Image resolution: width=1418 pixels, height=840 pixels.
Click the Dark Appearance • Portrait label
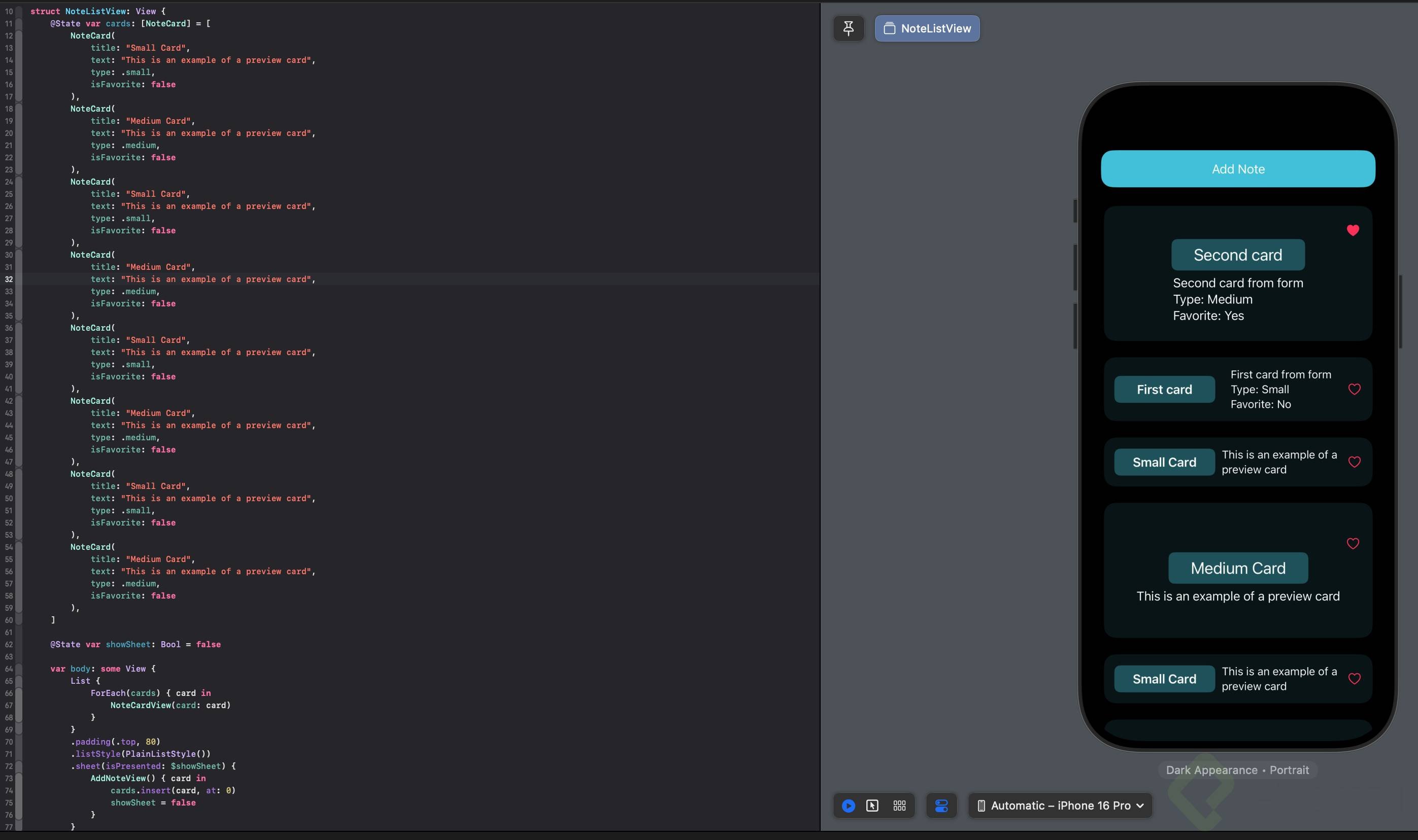pos(1237,770)
